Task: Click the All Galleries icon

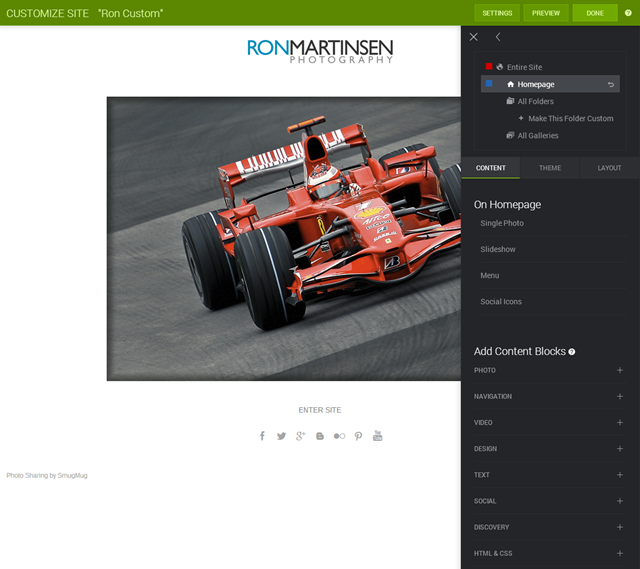Action: coord(510,135)
